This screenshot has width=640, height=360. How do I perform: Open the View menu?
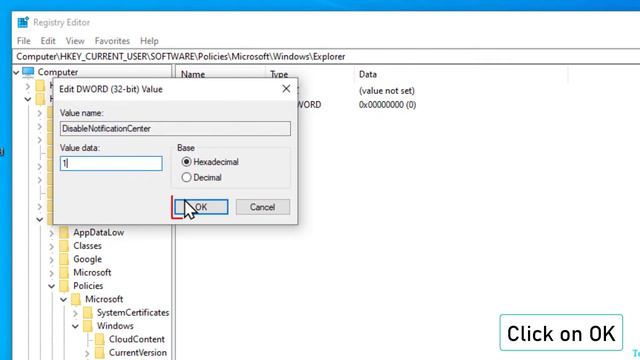coord(75,41)
